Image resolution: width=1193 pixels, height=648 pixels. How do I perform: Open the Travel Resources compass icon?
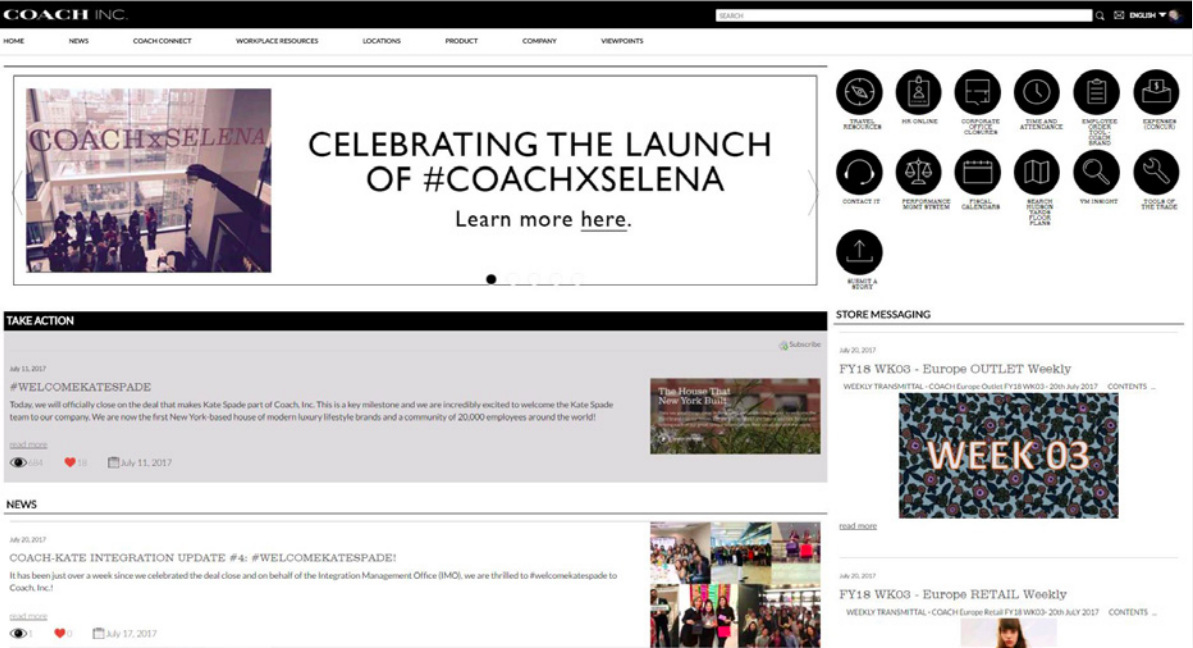(859, 92)
